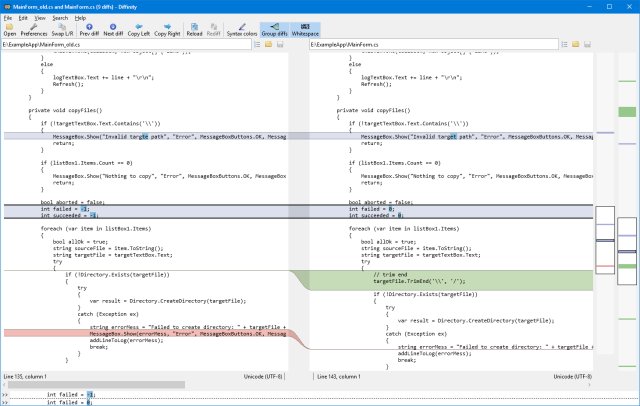
Task: Click the targetFile.TrimEnd line in right pane
Action: [x=419, y=281]
